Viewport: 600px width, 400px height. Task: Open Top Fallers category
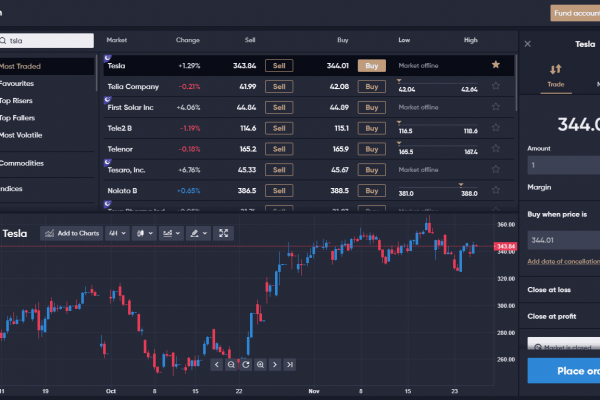[17, 118]
